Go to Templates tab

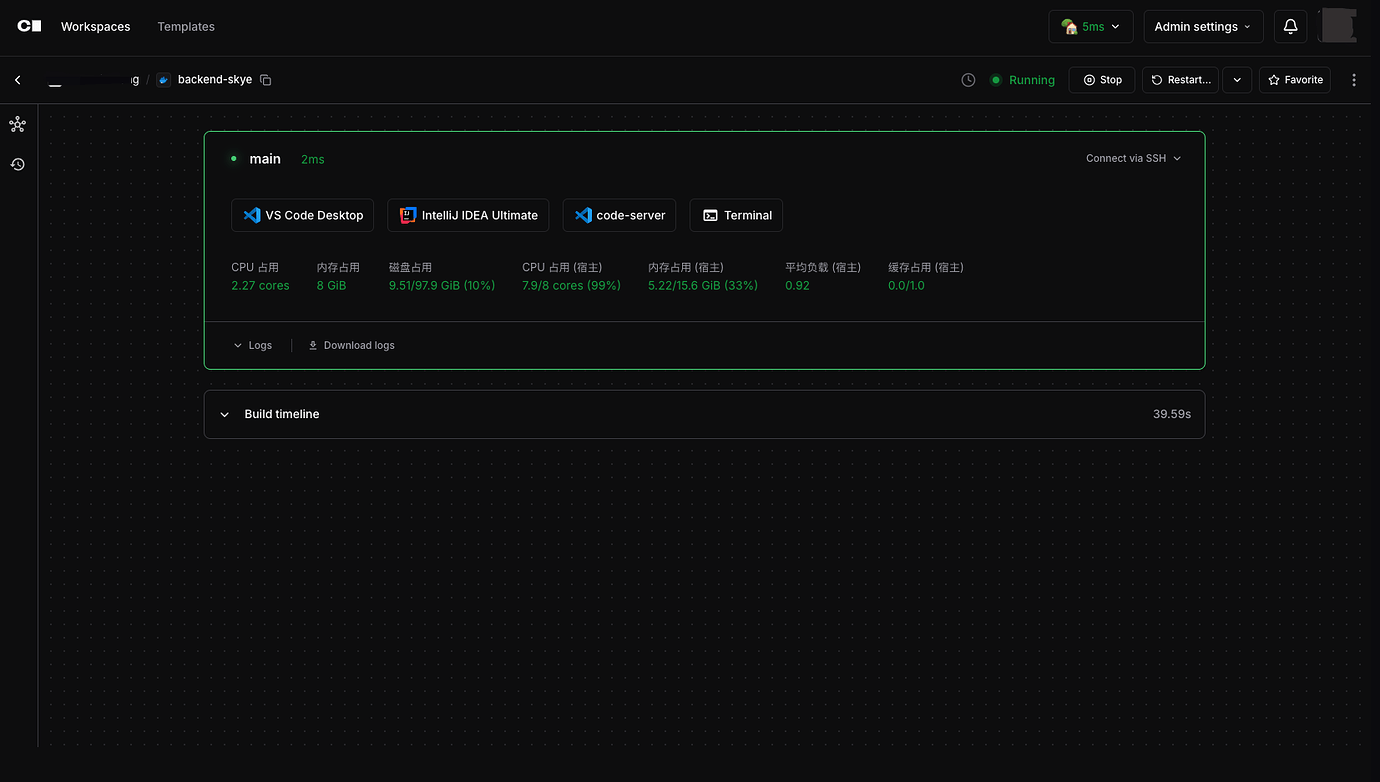point(186,27)
